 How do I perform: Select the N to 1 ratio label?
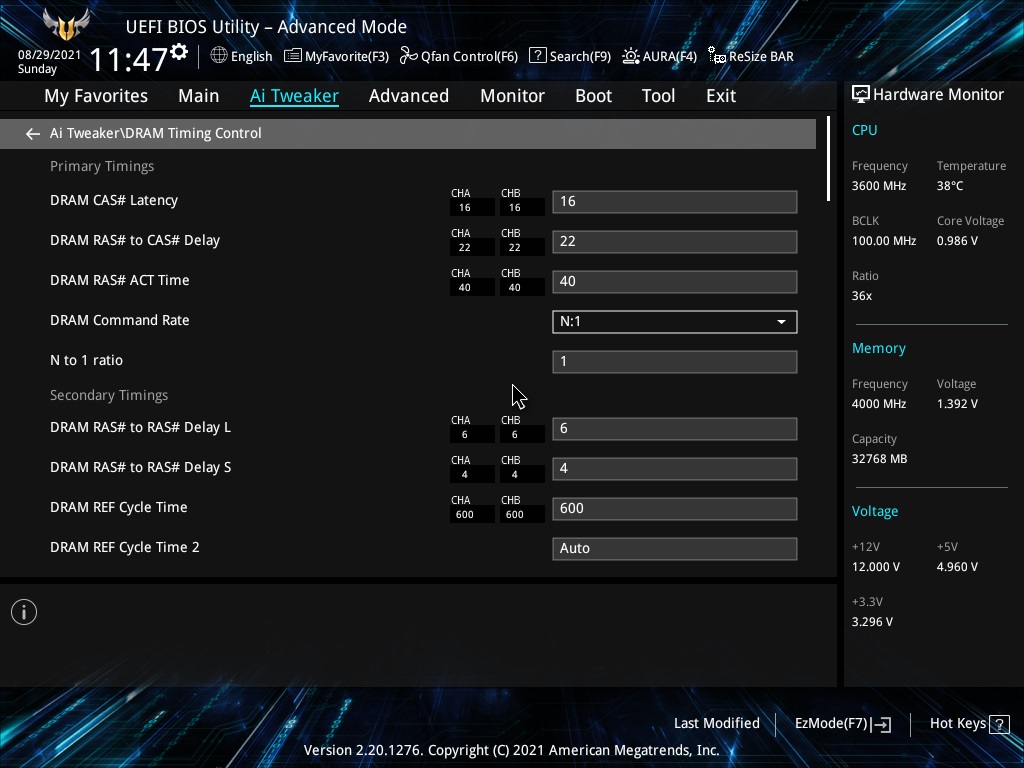coord(86,360)
